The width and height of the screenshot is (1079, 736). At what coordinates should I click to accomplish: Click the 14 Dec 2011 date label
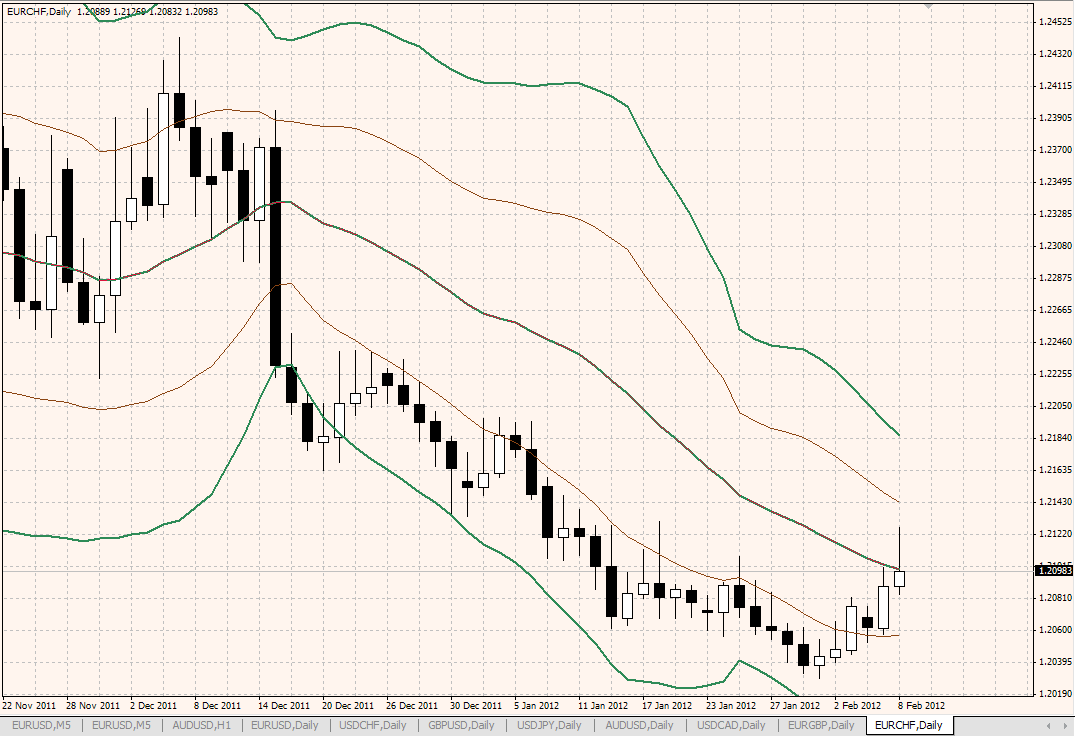pyautogui.click(x=284, y=706)
